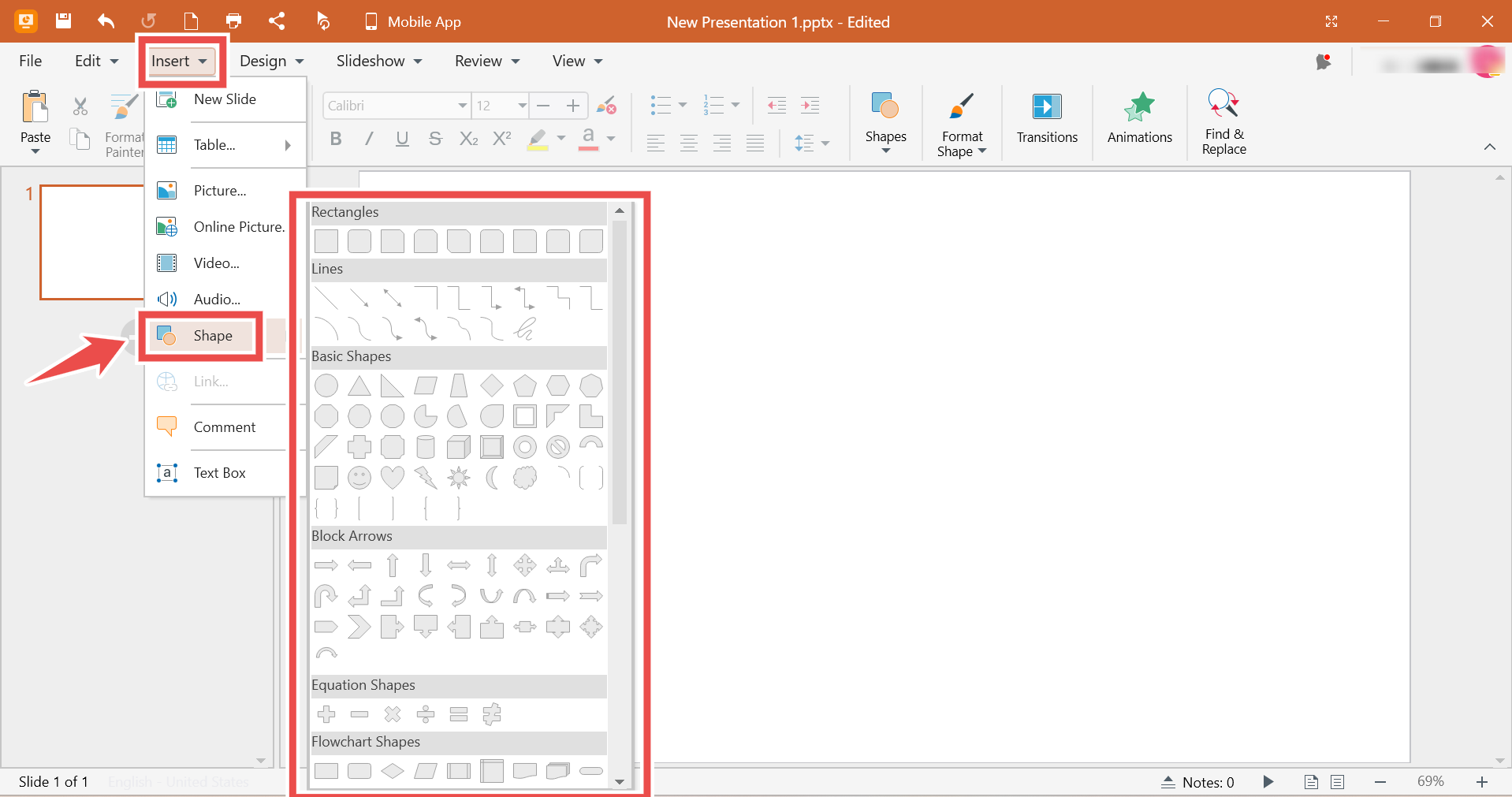Open Find & Replace
This screenshot has height=797, width=1512.
1223,122
